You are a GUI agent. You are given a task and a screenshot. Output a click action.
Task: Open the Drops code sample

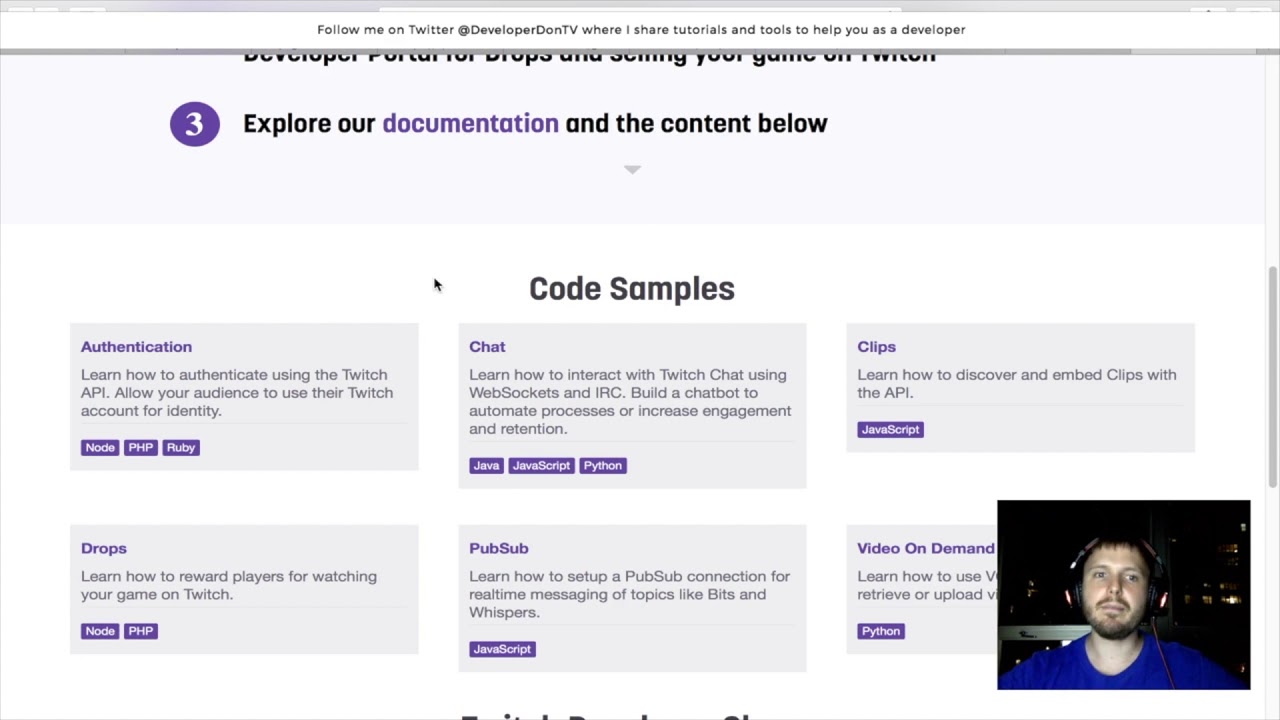(104, 549)
